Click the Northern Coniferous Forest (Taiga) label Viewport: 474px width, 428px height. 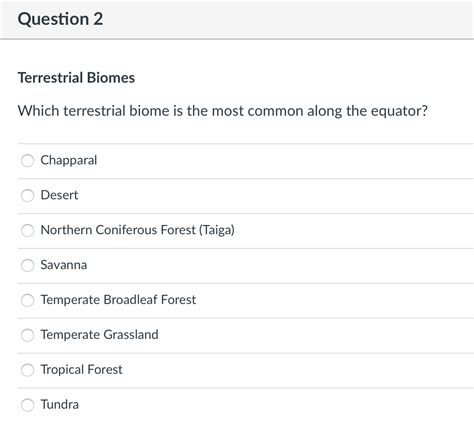click(138, 230)
